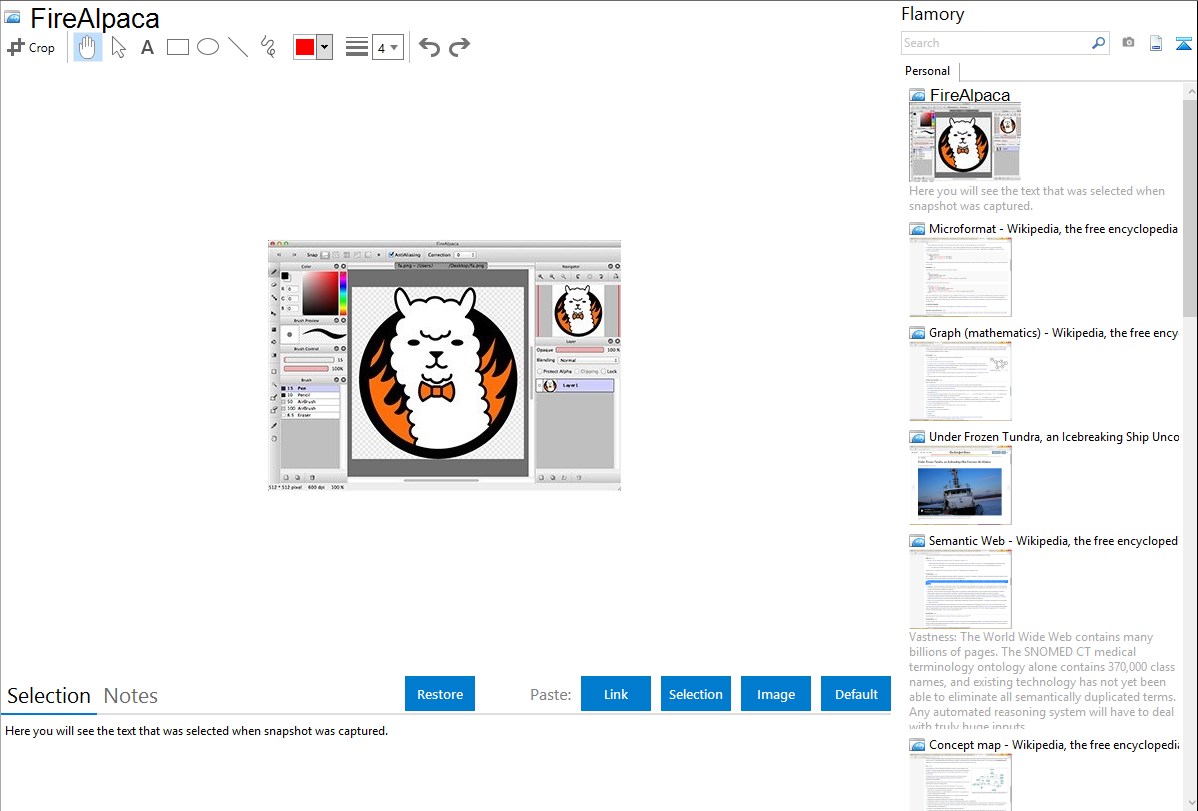The height and width of the screenshot is (811, 1198).
Task: Select the arrow pointer tool
Action: [118, 47]
